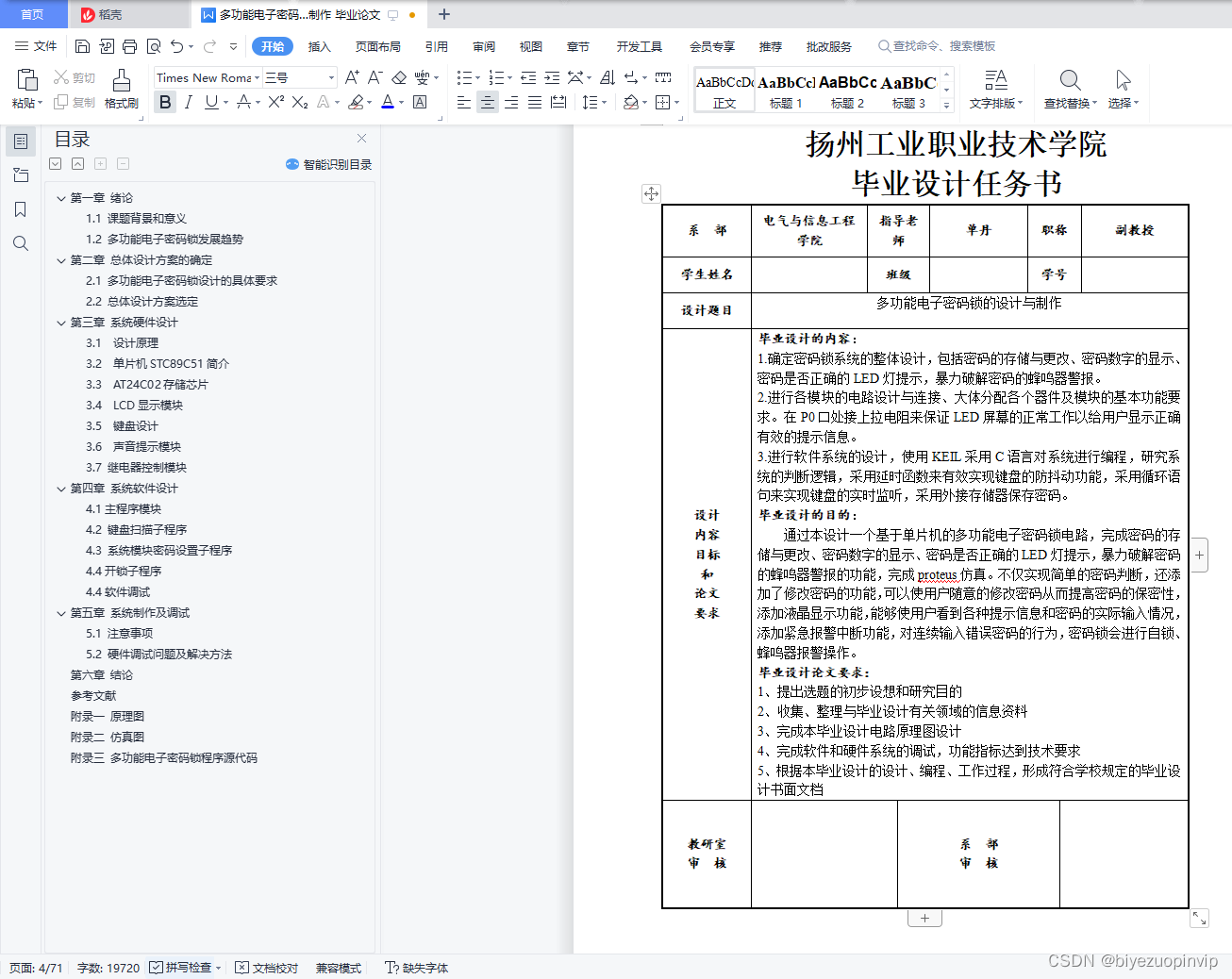Expand the styles gallery more arrow

[947, 106]
